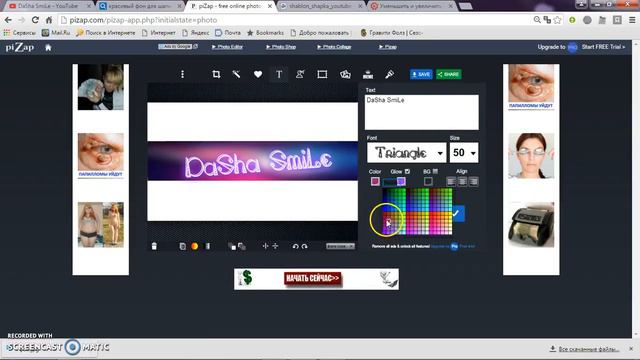640x360 pixels.
Task: Click the НАЧАТЬ СЕЙЧАС ad button
Action: (313, 278)
